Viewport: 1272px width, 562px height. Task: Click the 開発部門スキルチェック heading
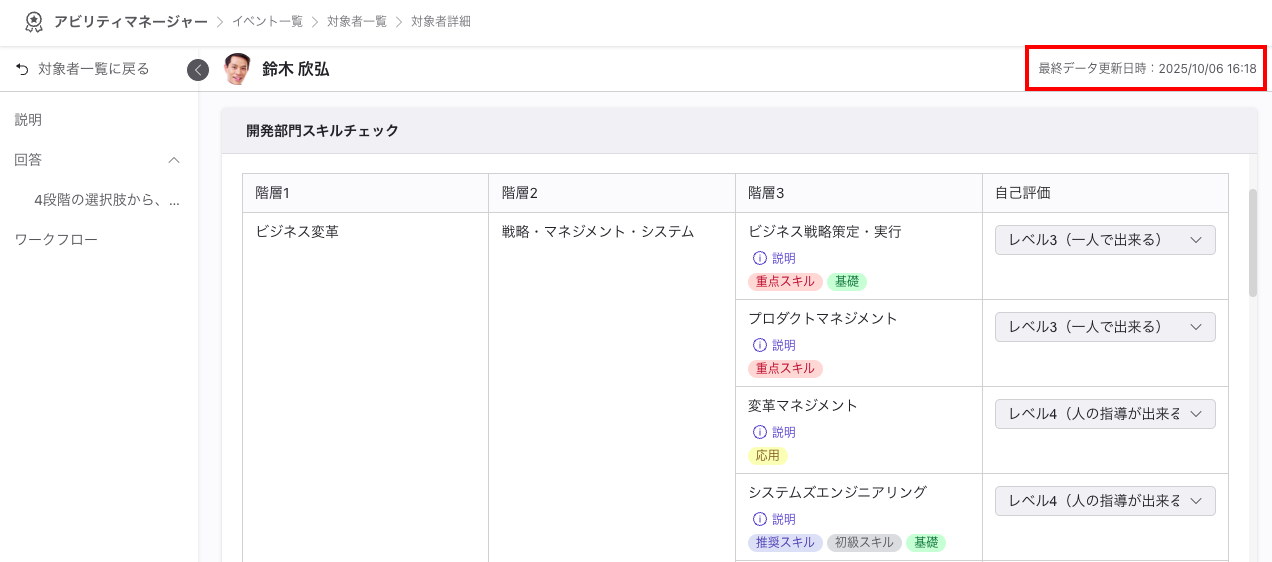(322, 130)
